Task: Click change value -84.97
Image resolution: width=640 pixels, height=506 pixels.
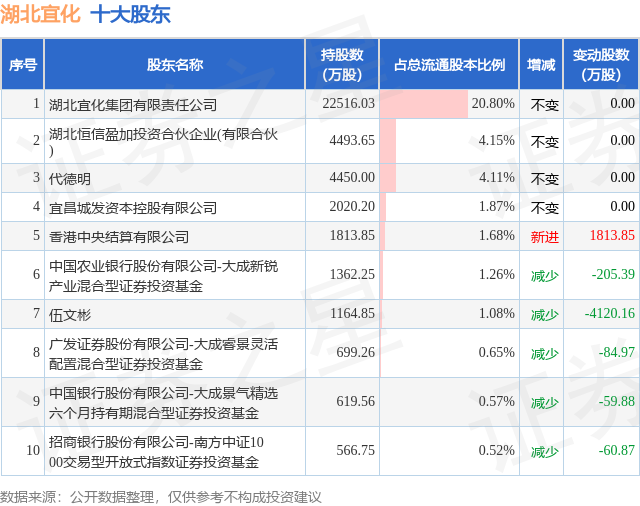Action: click(617, 352)
